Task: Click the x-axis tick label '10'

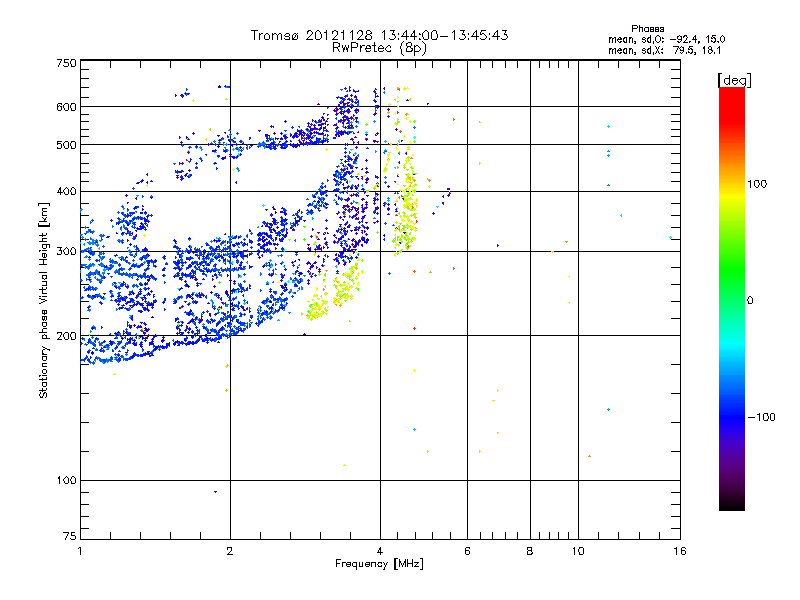Action: [578, 551]
